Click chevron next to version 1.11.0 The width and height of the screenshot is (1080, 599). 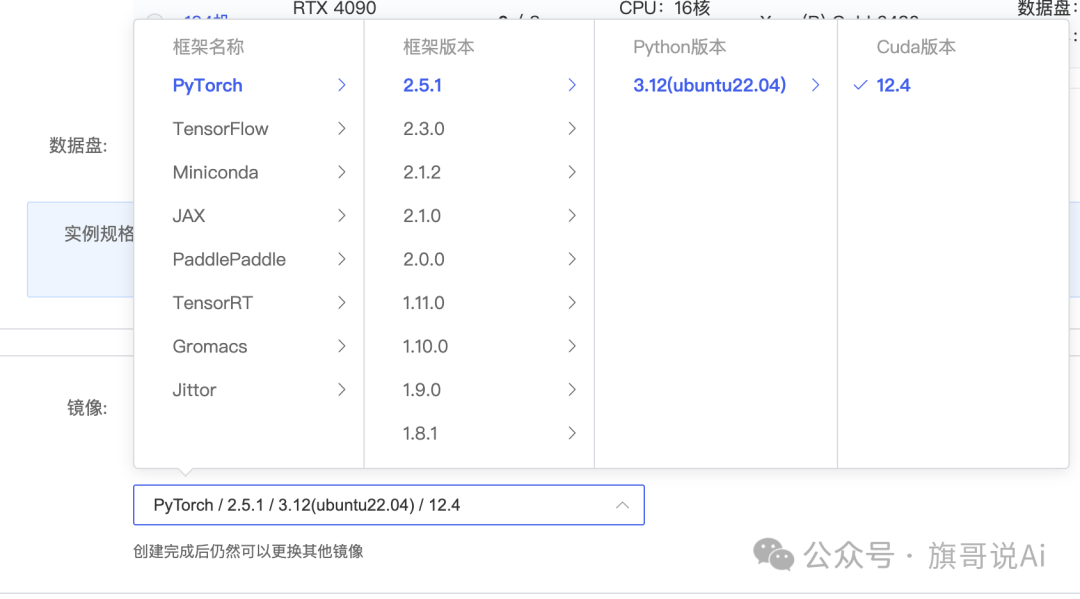tap(572, 302)
